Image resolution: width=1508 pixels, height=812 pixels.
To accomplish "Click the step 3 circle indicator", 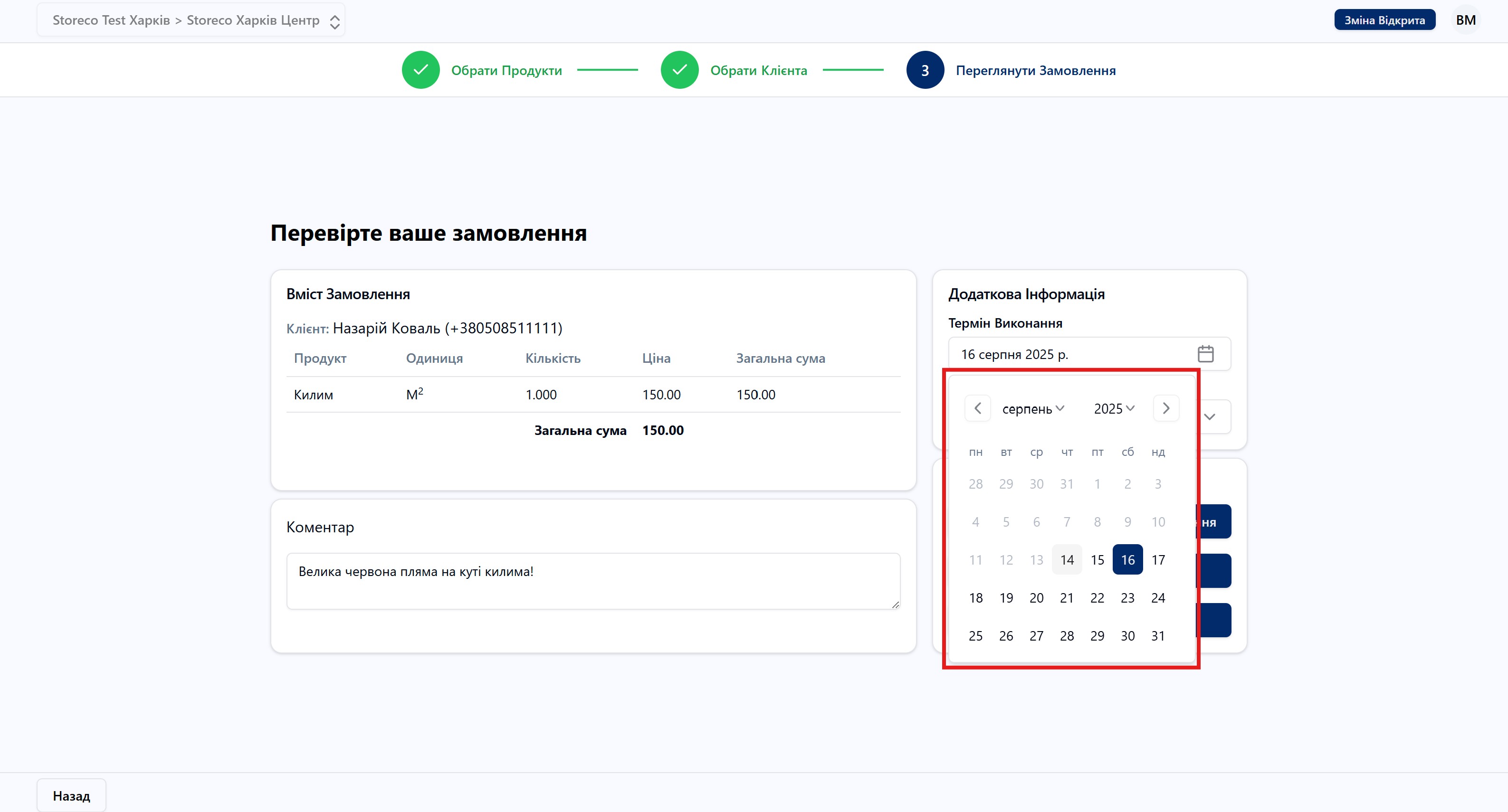I will point(925,70).
